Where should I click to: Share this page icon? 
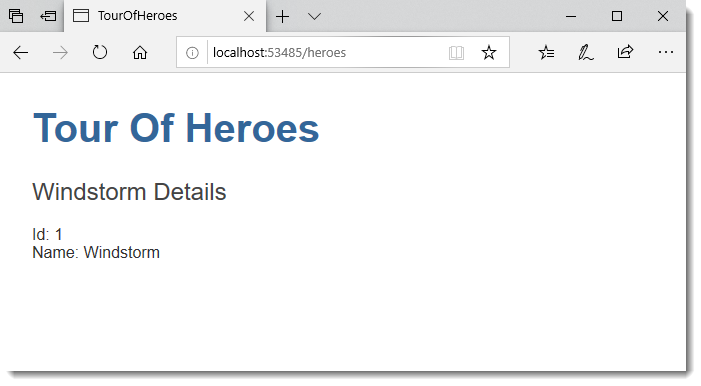tap(625, 52)
